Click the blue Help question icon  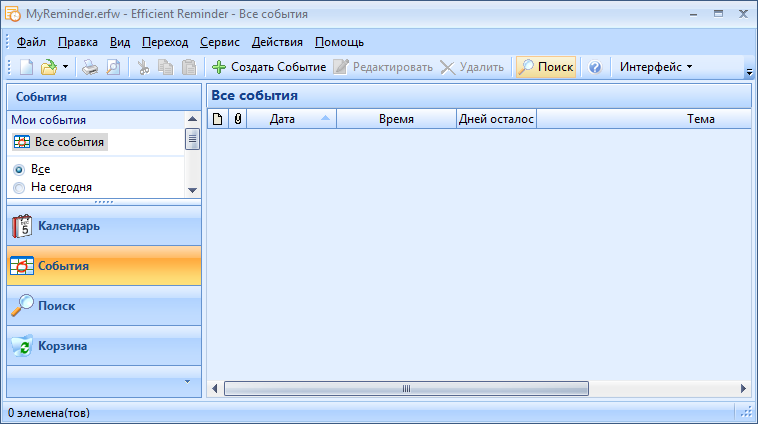(595, 67)
